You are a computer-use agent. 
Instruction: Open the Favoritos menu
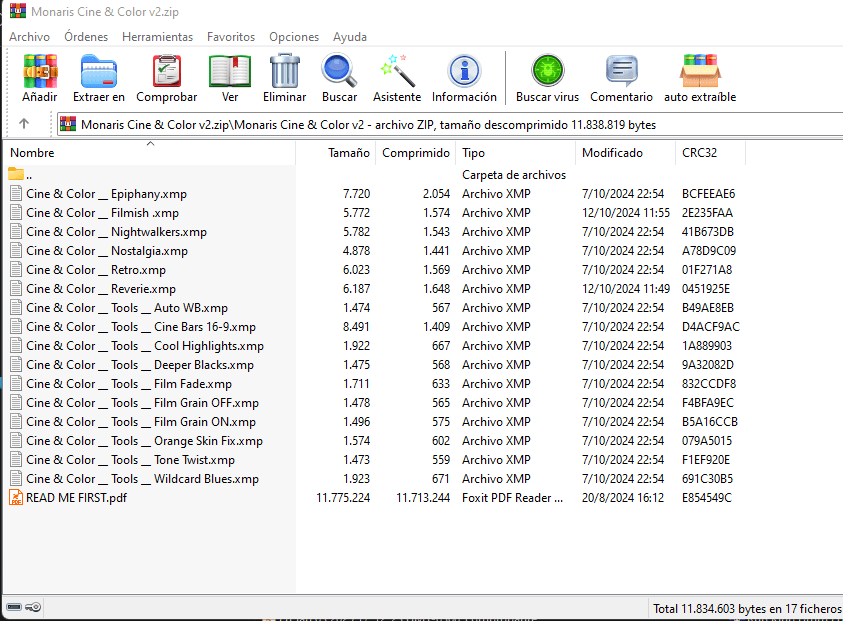pos(231,37)
